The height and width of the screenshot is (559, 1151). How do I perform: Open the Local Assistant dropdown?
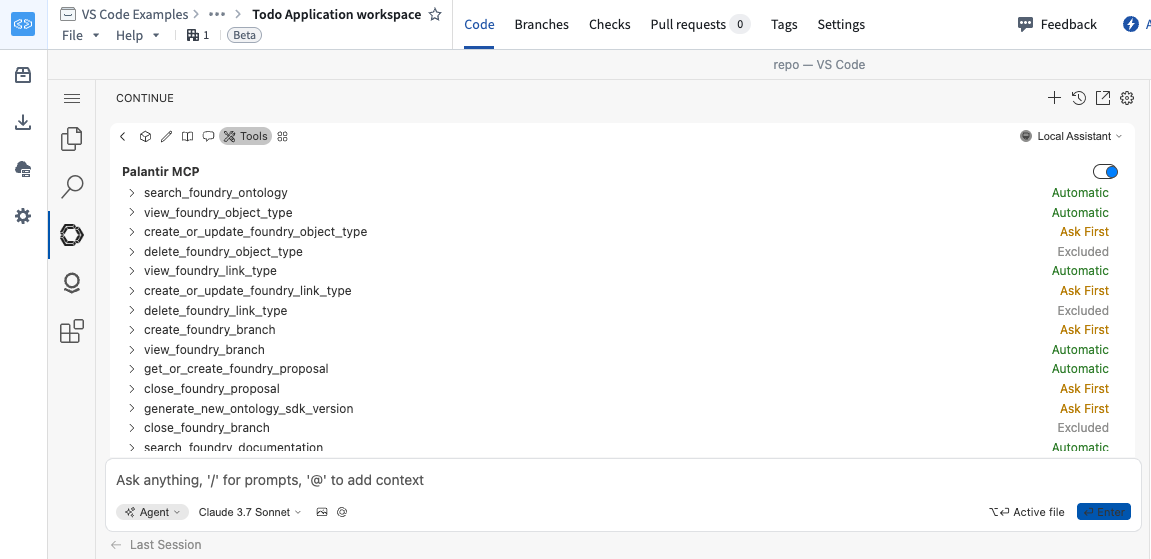point(1072,136)
